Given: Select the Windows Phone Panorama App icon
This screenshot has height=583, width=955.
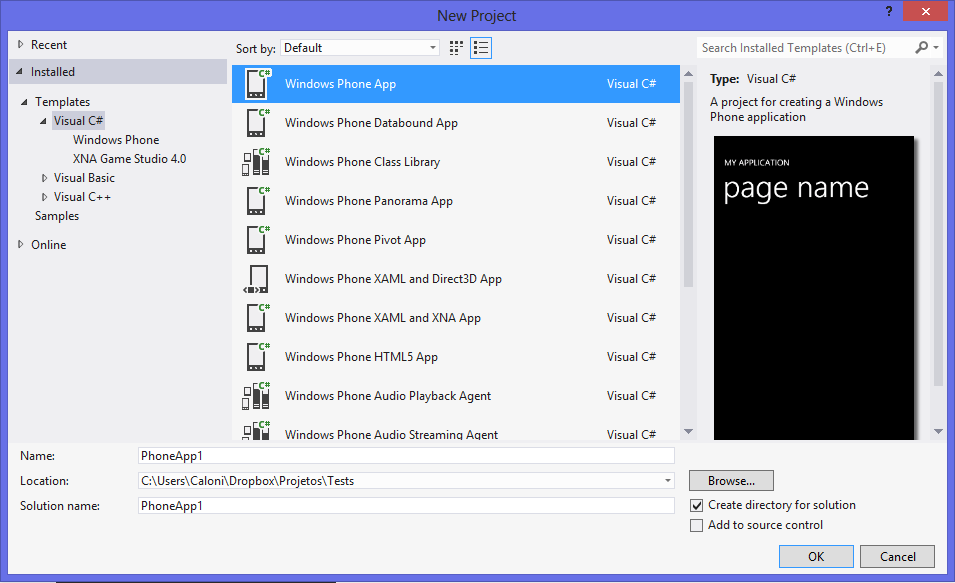Looking at the screenshot, I should click(x=257, y=201).
